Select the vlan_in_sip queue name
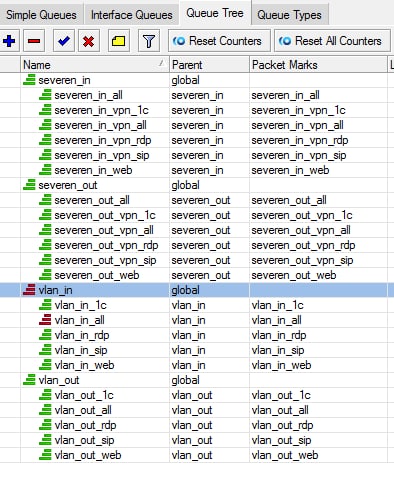Viewport: 394px width, 486px height. coord(81,350)
